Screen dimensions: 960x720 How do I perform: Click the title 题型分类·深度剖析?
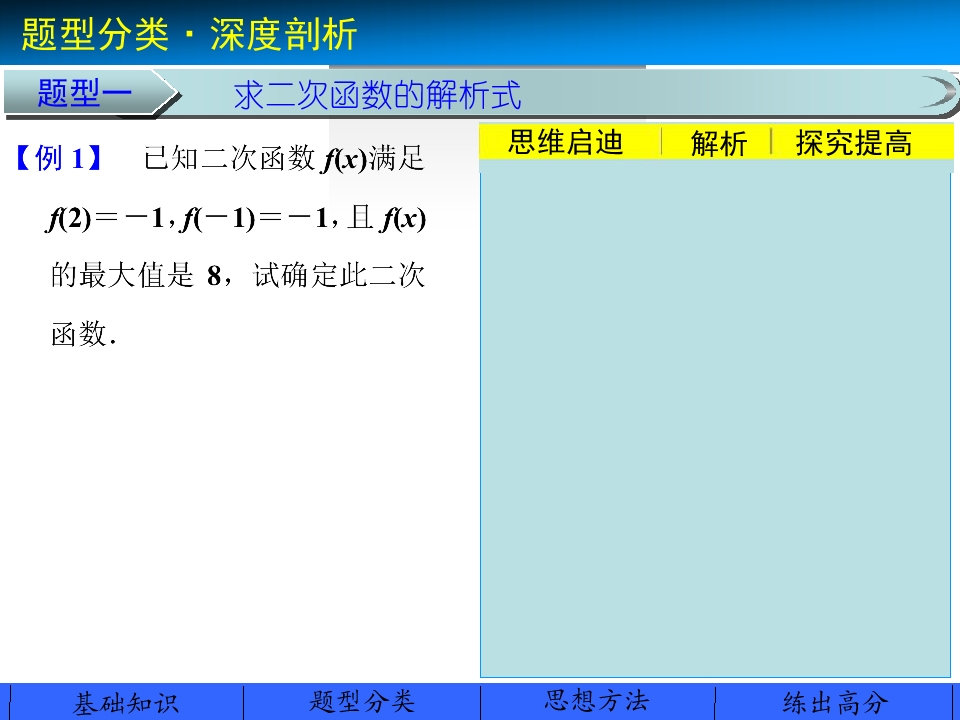189,34
